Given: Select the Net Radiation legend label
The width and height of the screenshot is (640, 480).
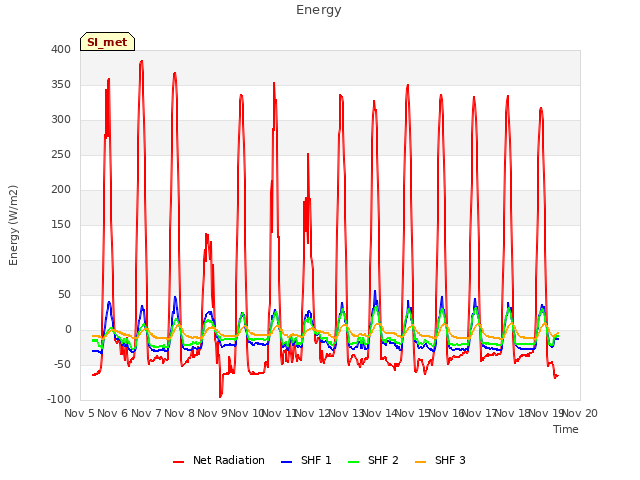Looking at the screenshot, I should 229,460.
